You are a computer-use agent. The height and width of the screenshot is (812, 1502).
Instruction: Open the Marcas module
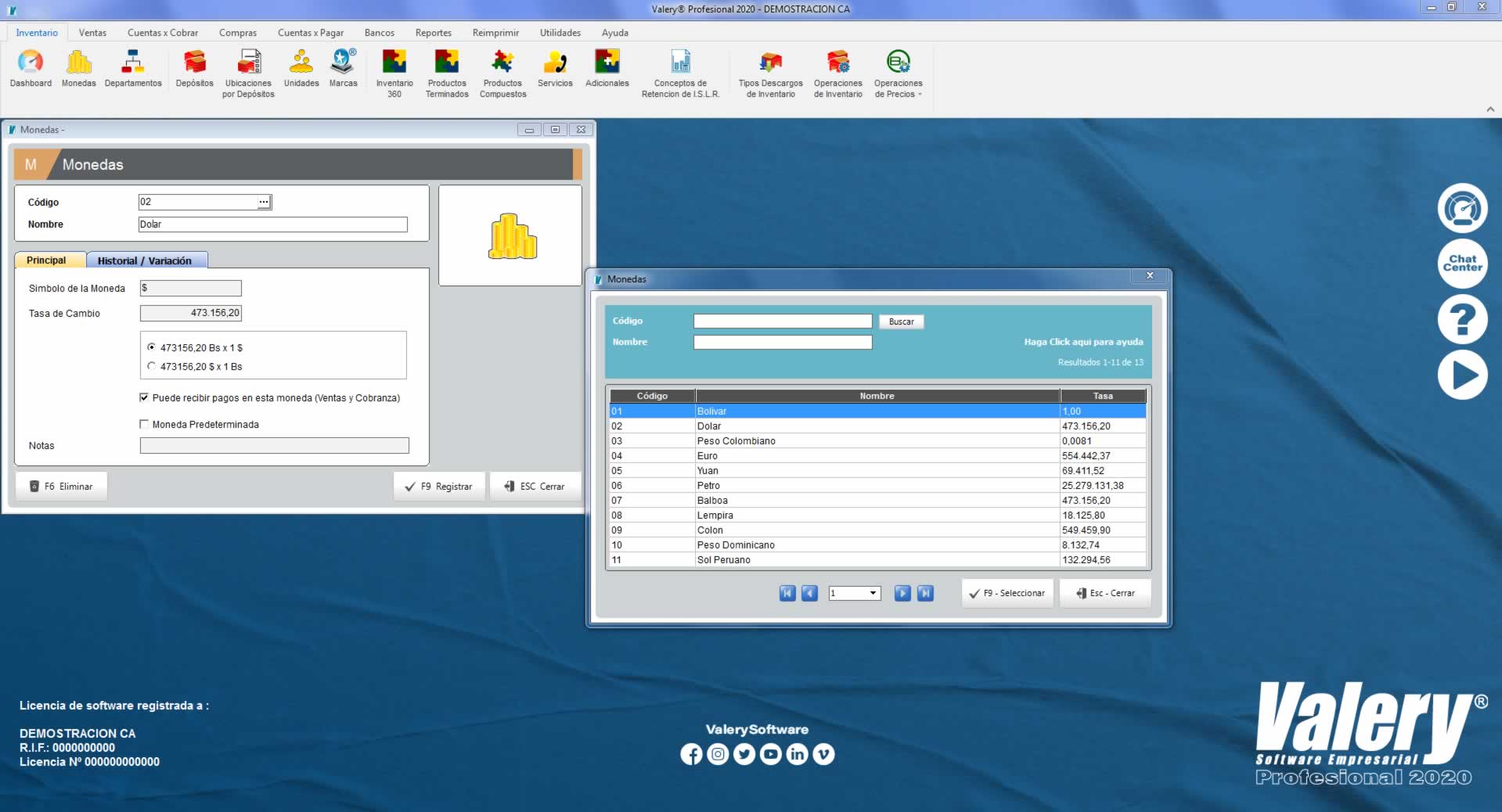(343, 69)
